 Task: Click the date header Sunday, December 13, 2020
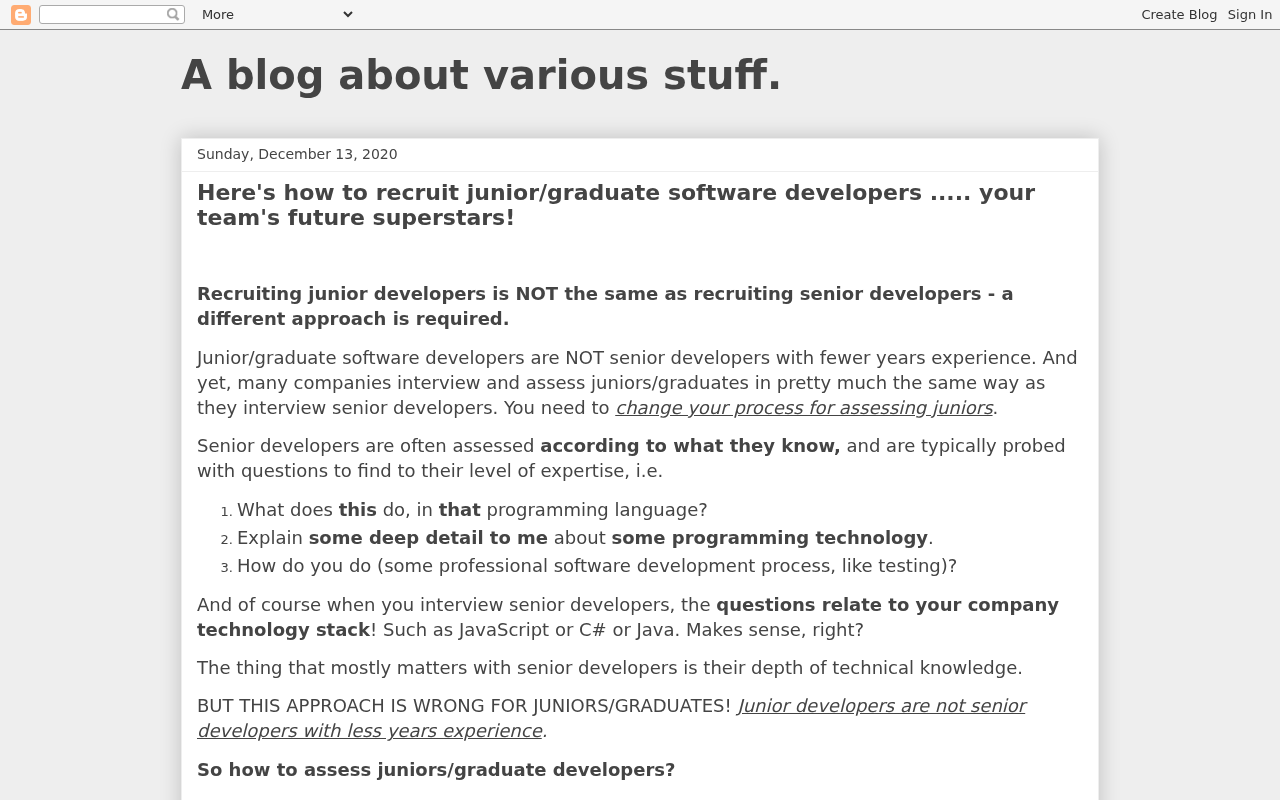click(x=297, y=154)
